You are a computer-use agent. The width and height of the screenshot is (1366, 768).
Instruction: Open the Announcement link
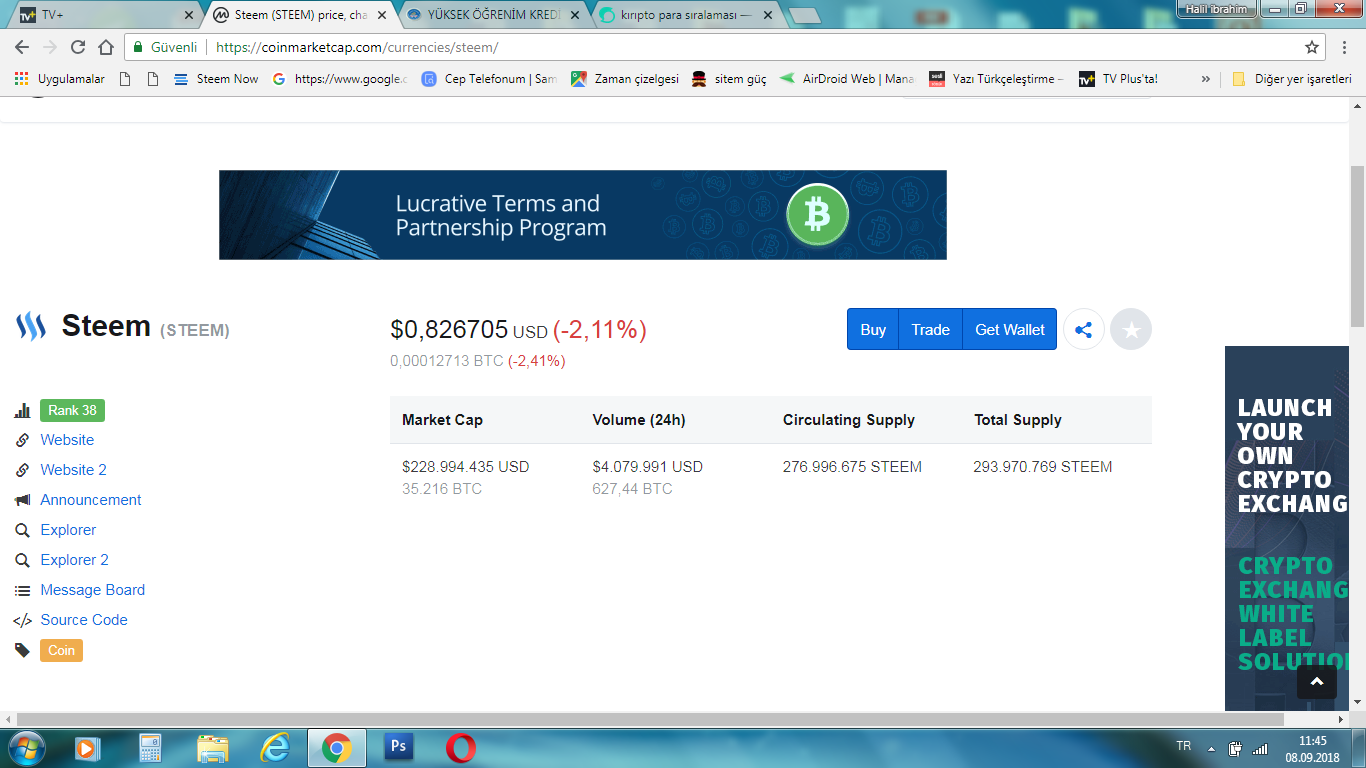click(91, 500)
